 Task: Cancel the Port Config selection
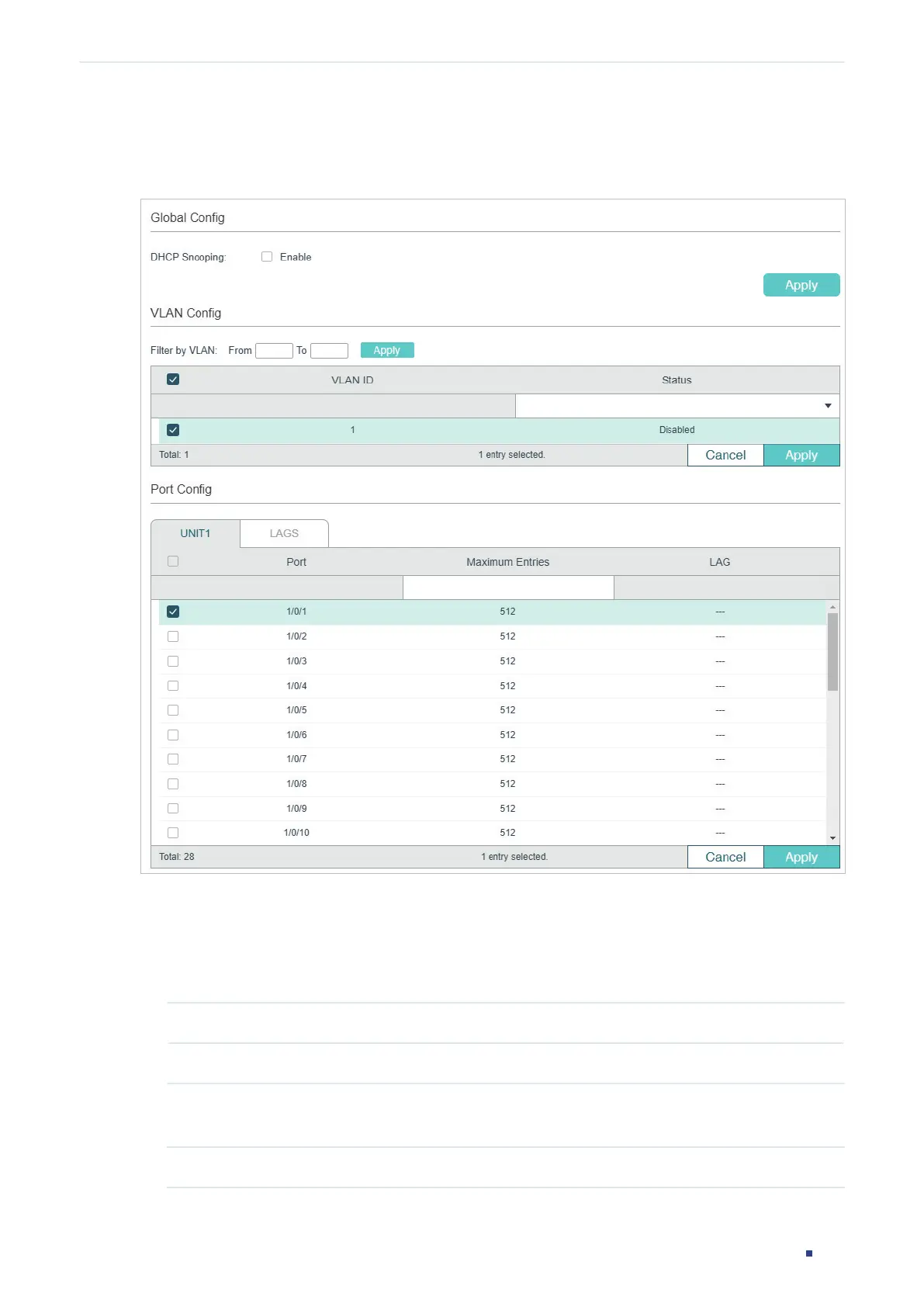coord(725,857)
